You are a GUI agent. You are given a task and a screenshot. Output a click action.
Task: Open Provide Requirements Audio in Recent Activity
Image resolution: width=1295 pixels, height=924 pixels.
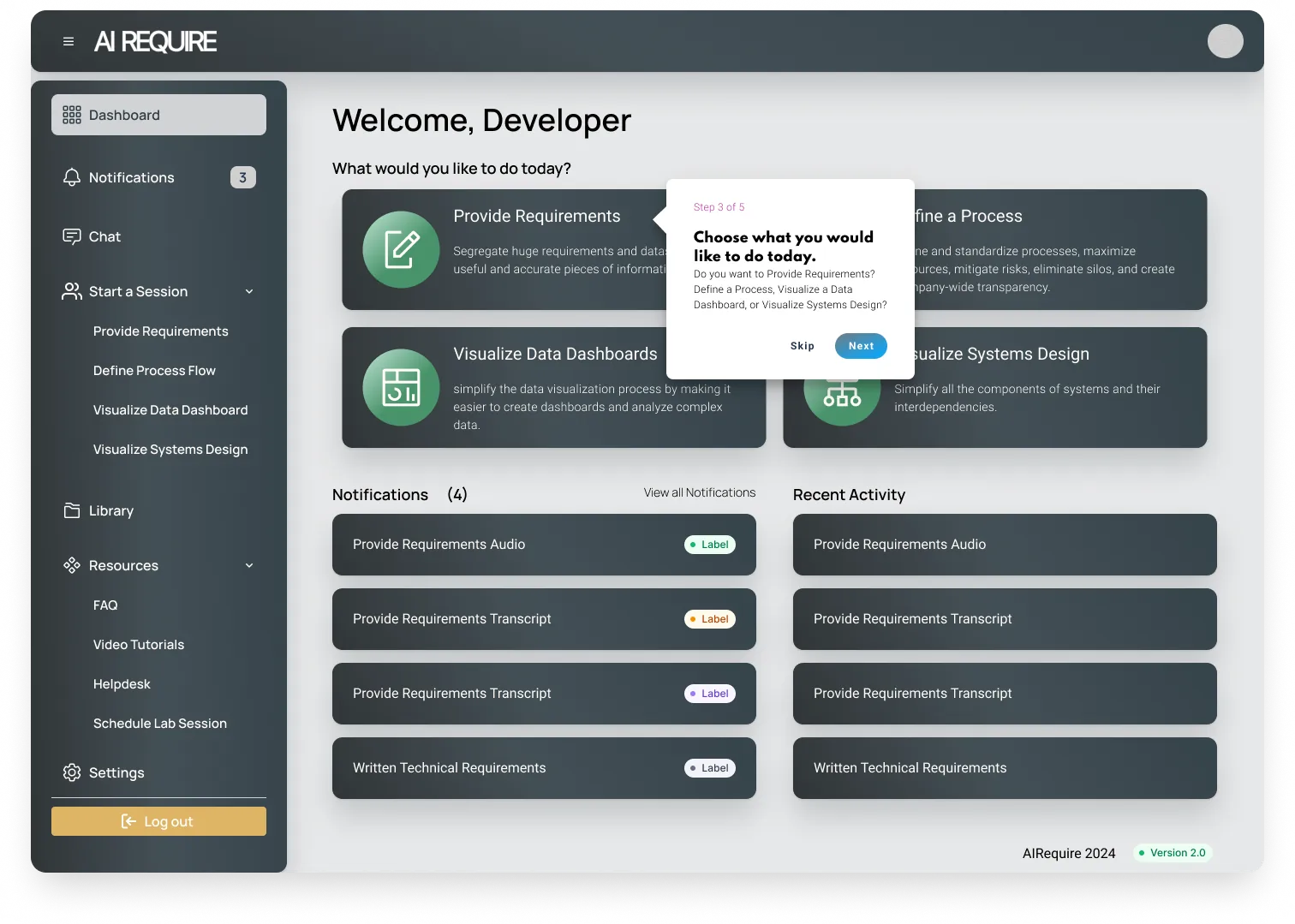(x=1005, y=545)
